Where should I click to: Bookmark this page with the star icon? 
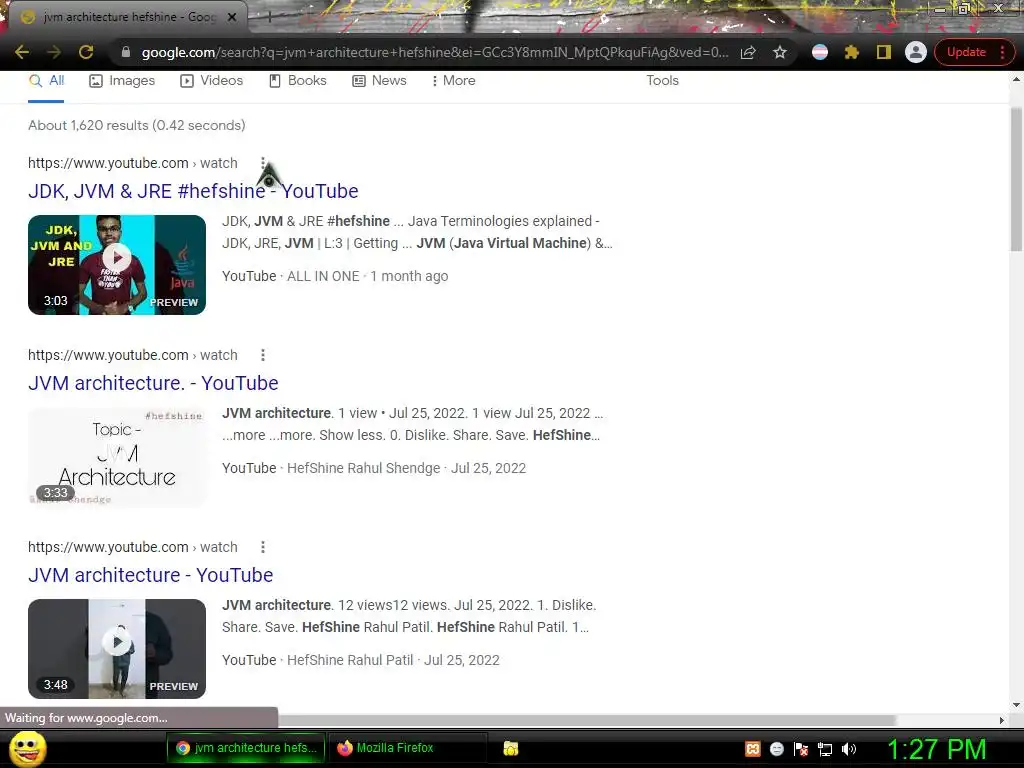(x=780, y=52)
